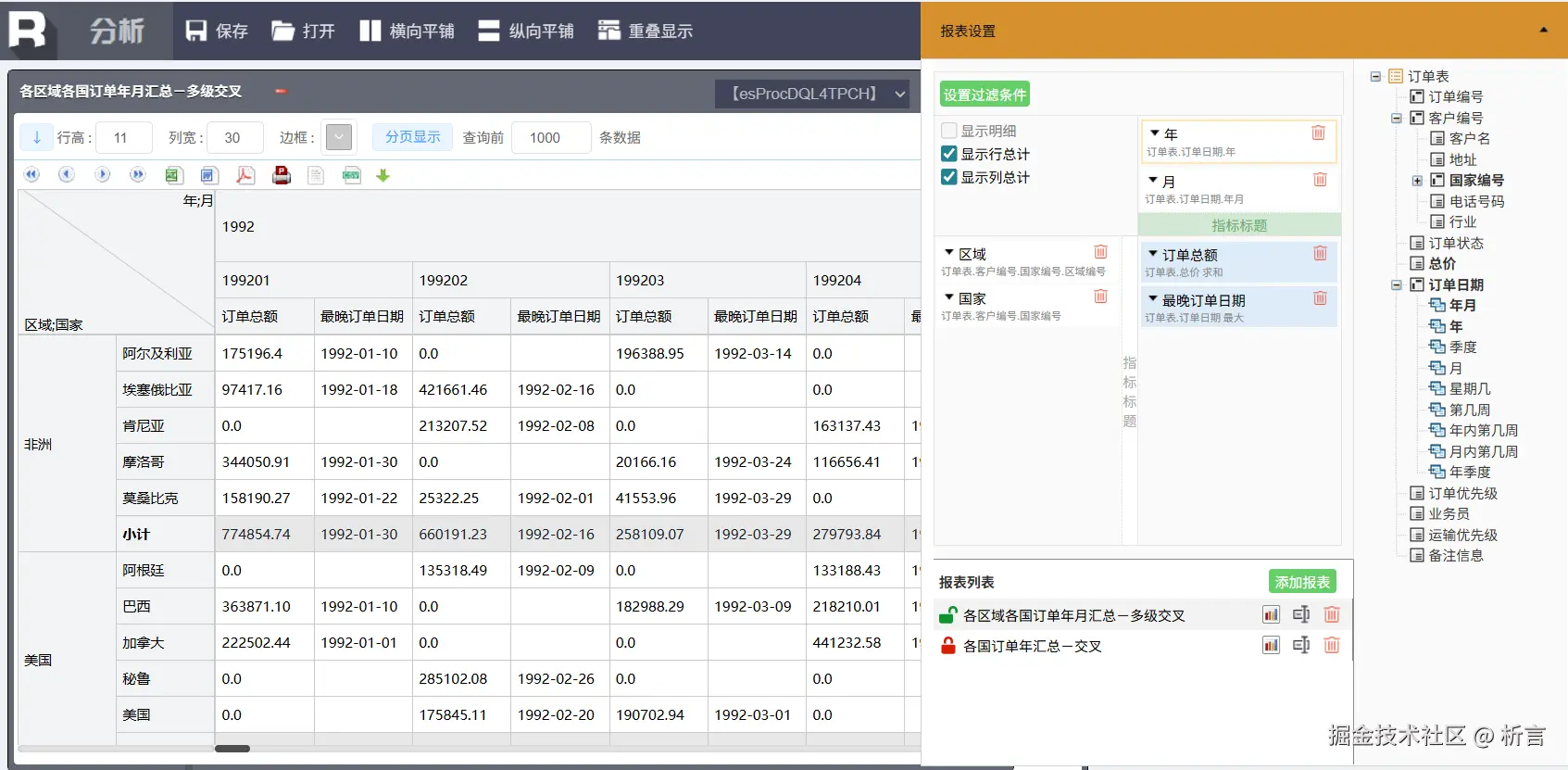Select the 年季度 tree item
This screenshot has width=1568, height=770.
click(x=1469, y=472)
